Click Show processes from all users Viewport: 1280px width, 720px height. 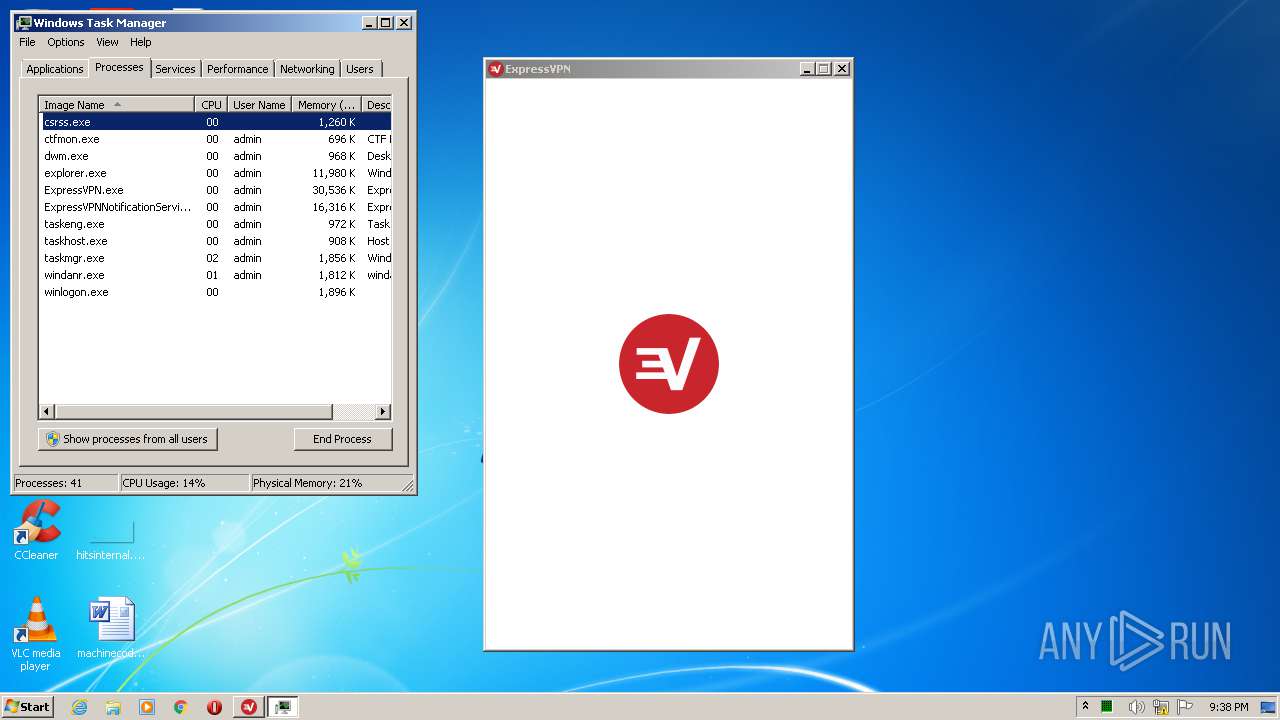127,439
